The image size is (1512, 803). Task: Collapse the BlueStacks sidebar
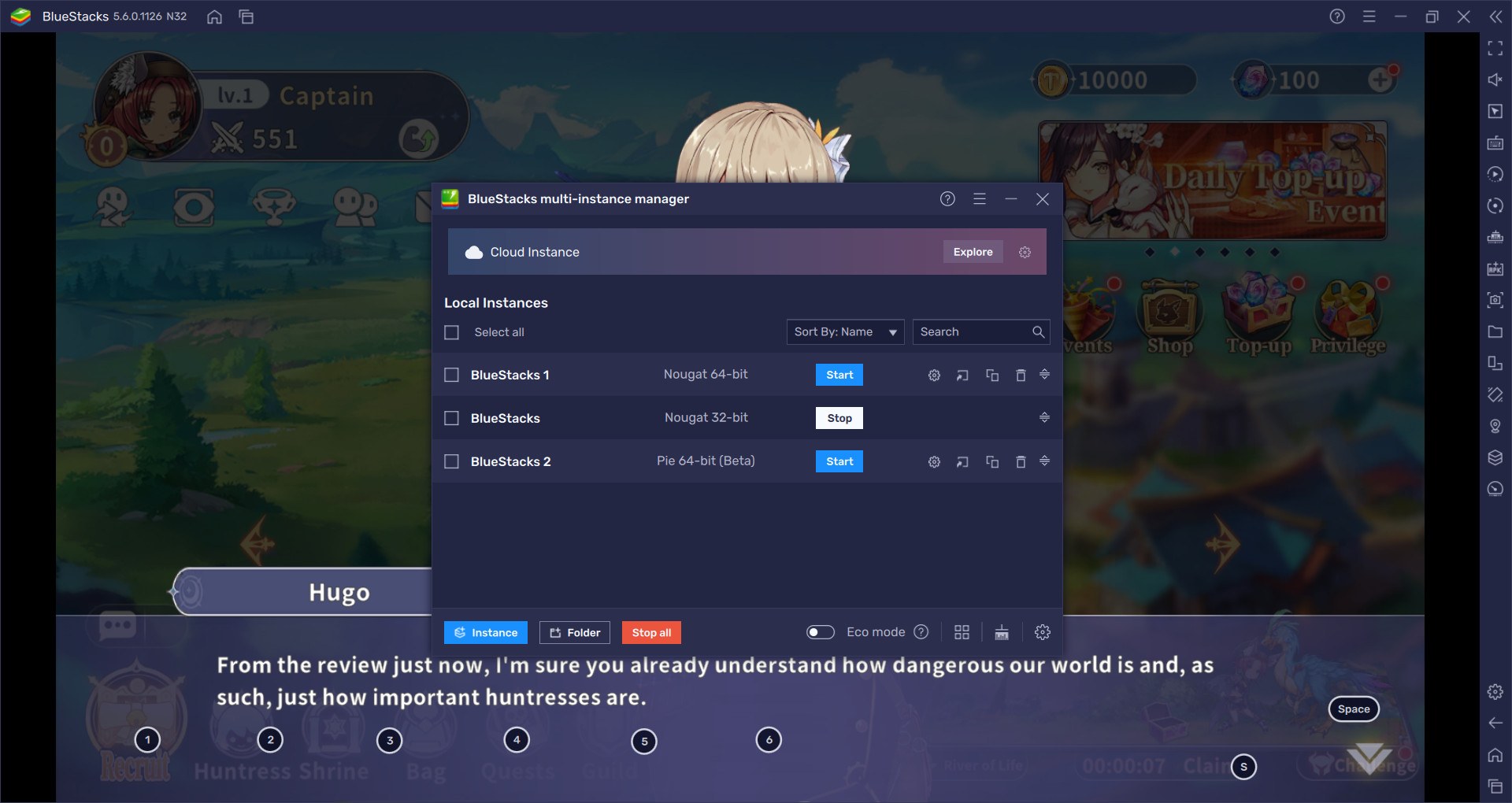(x=1495, y=17)
